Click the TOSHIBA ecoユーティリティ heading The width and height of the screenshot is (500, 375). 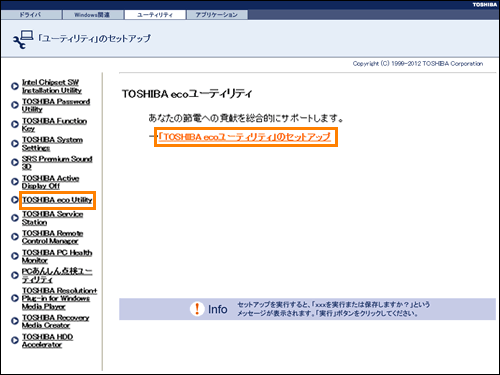187,94
